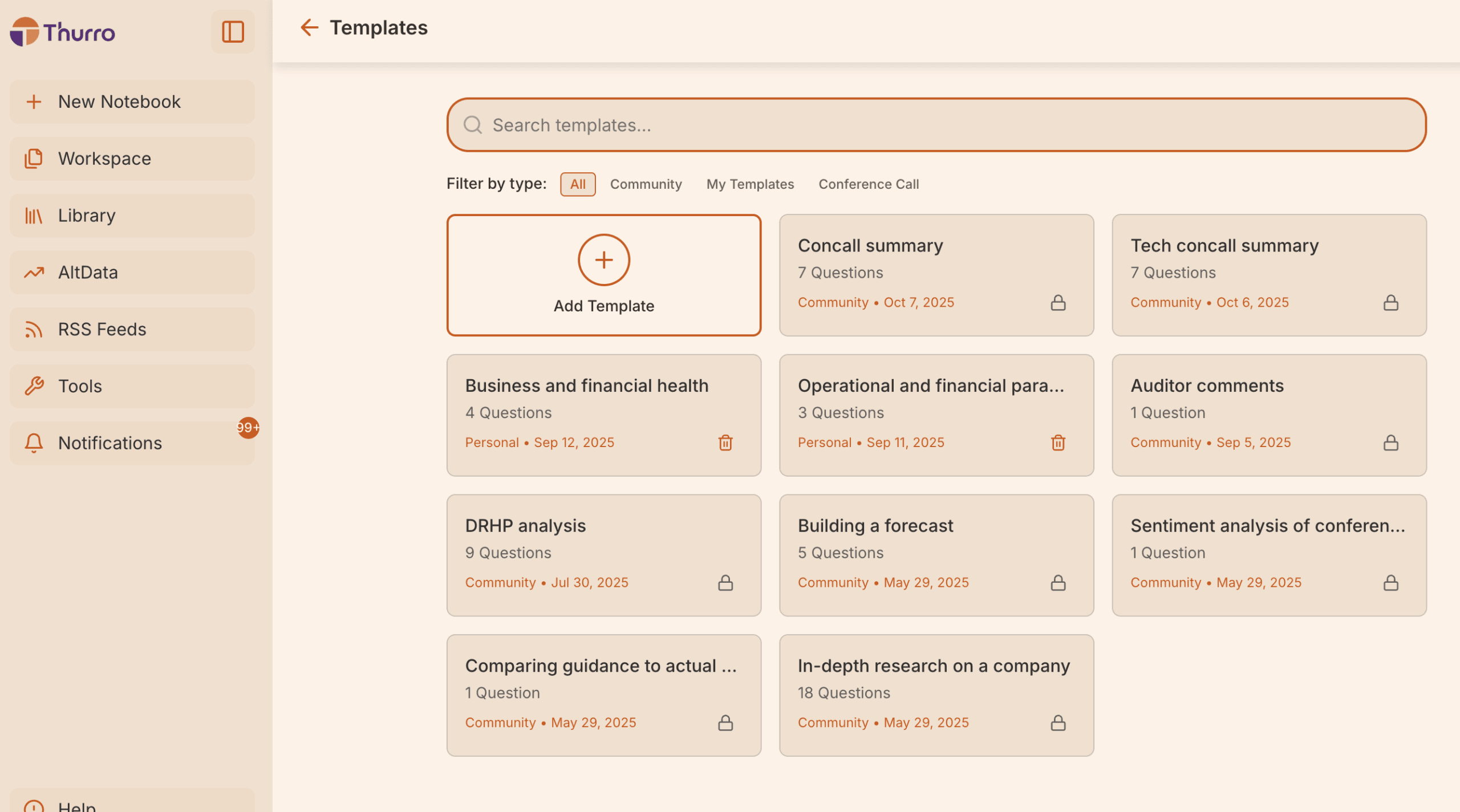
Task: Select the Conference Call filter
Action: (x=869, y=184)
